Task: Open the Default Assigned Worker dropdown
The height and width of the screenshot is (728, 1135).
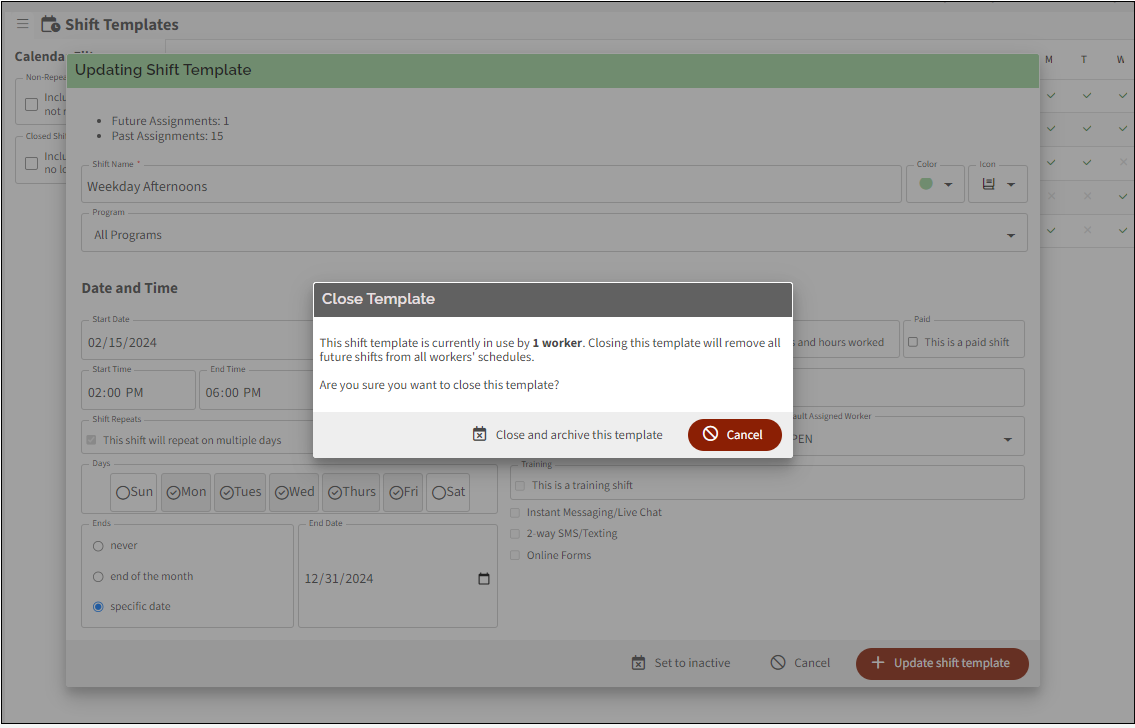Action: (x=1007, y=440)
